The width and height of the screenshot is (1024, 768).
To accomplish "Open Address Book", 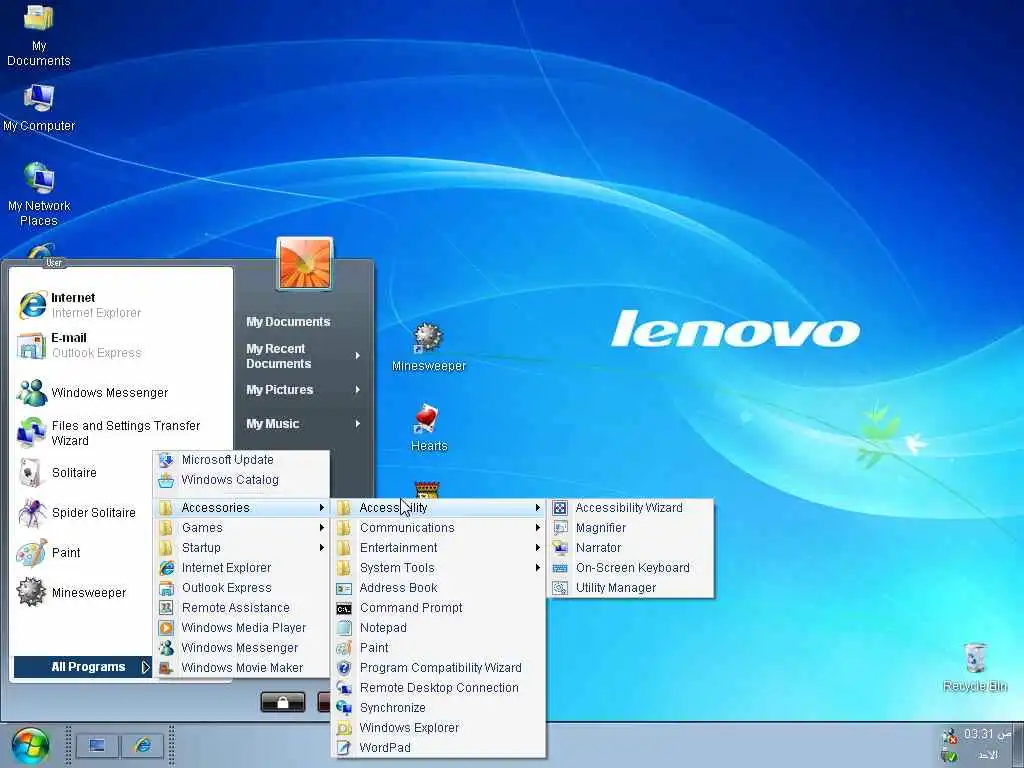I will (439, 588).
